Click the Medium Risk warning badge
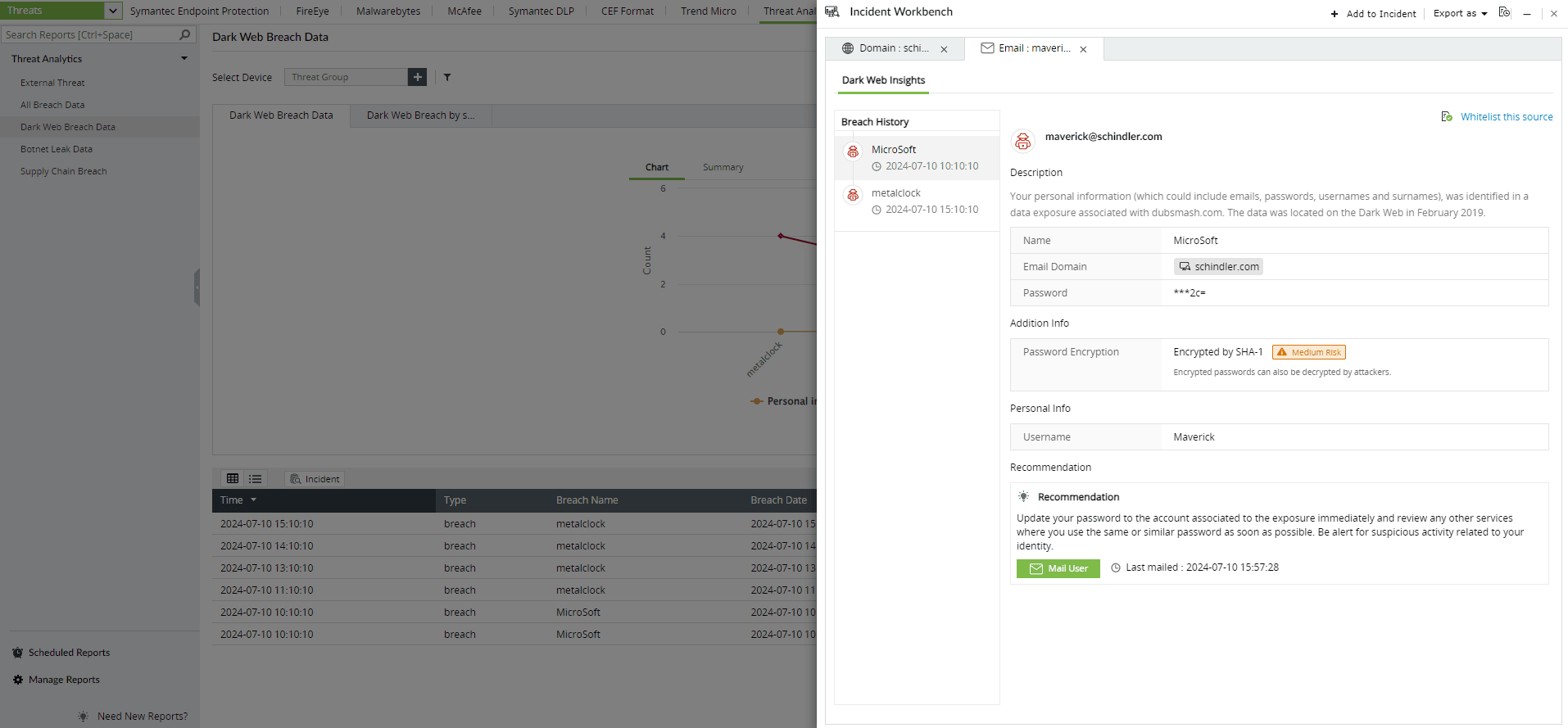Viewport: 1568px width, 728px height. pos(1308,352)
